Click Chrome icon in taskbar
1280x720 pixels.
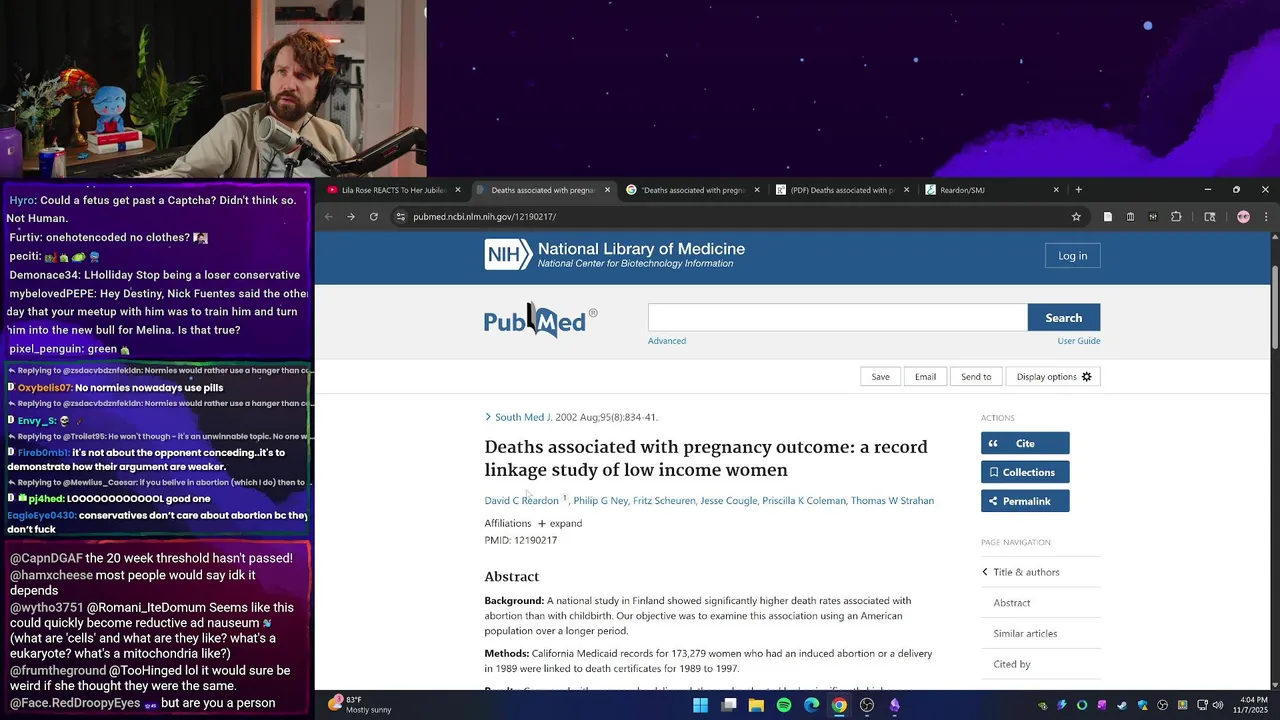[x=839, y=705]
